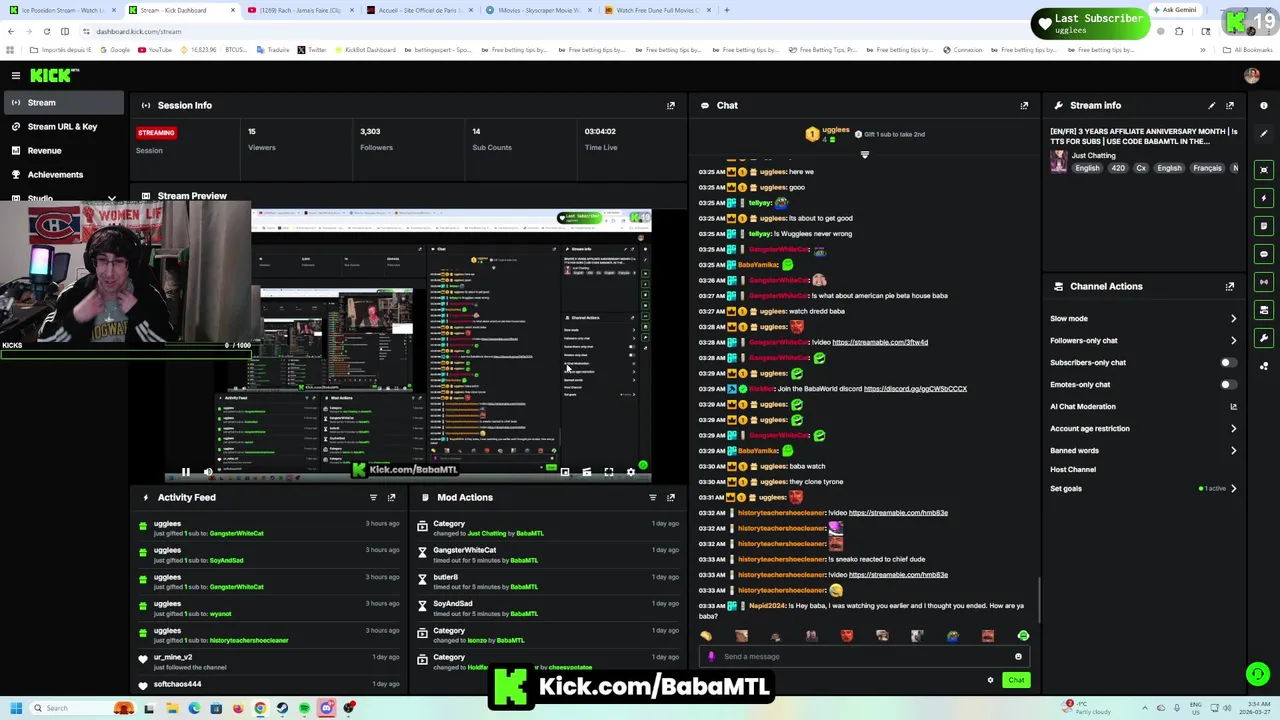
Task: Open emoji picker in message field
Action: [x=1018, y=657]
